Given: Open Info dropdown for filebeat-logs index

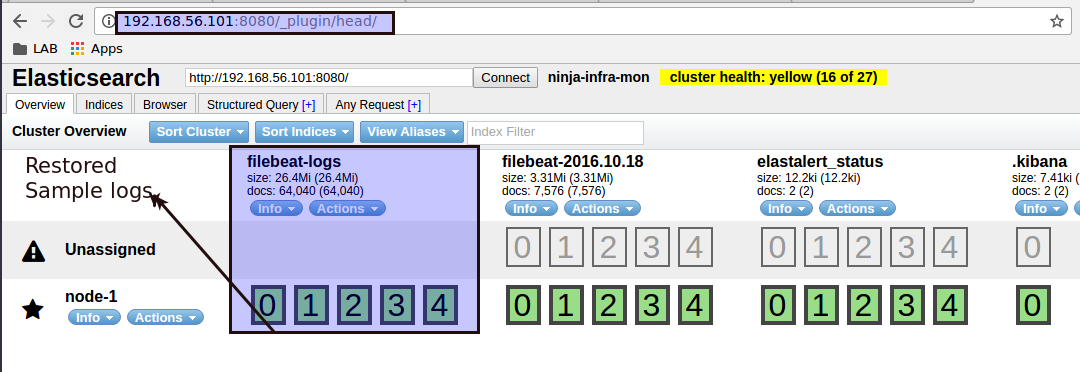Looking at the screenshot, I should 276,208.
